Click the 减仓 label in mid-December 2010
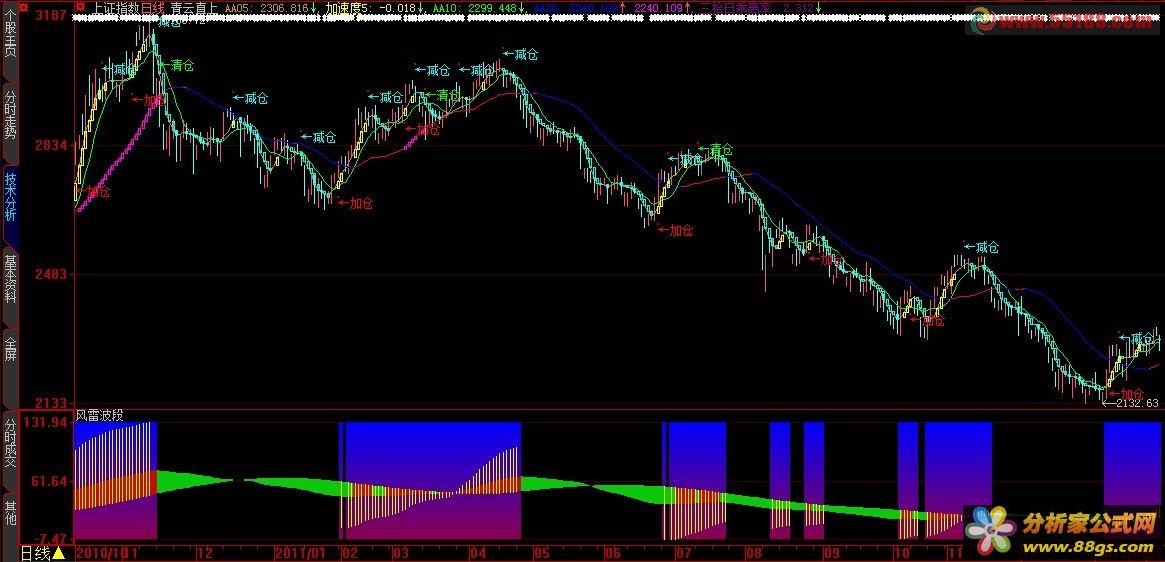Screen dimensions: 1165x562 pos(255,98)
